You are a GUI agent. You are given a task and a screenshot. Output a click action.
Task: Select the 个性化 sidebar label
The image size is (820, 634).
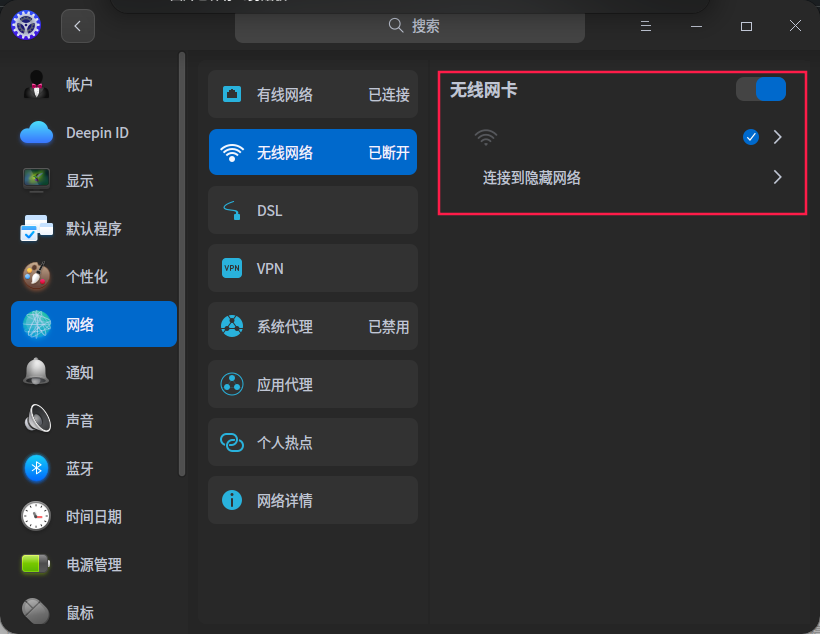tap(87, 277)
